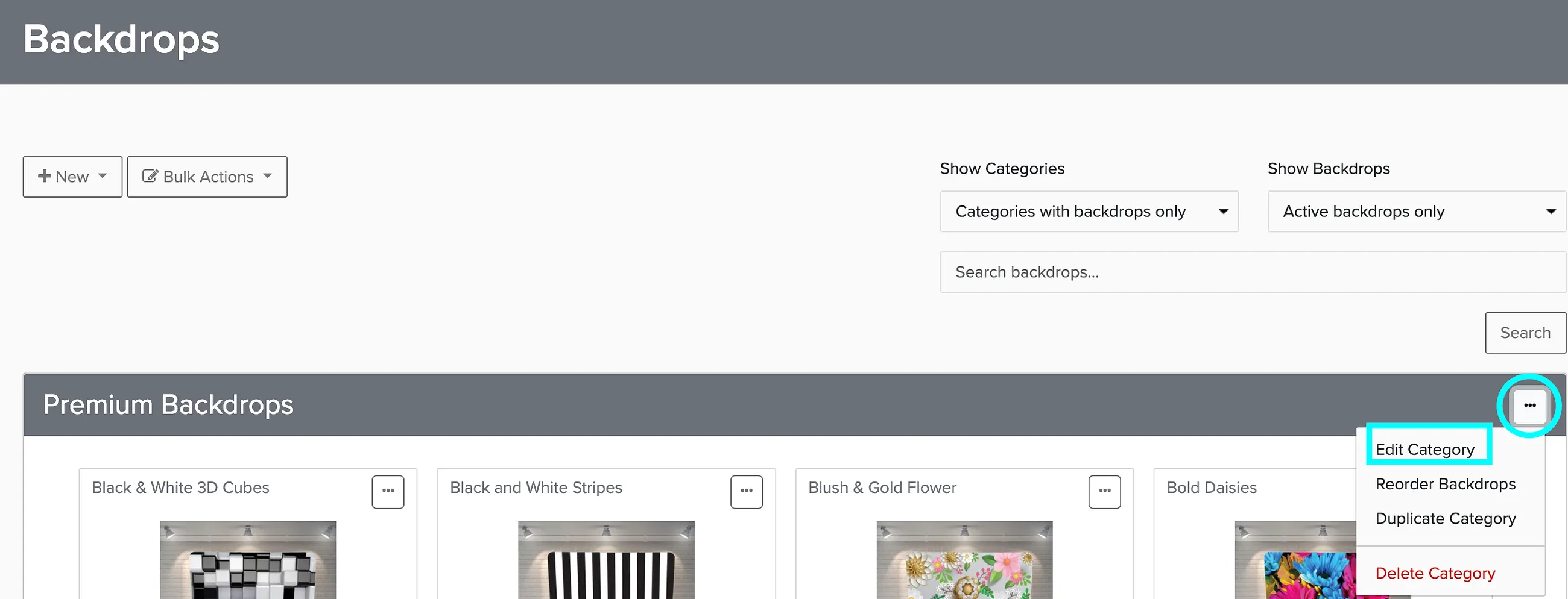This screenshot has height=599, width=1568.
Task: Select Edit Category from the menu
Action: point(1424,450)
